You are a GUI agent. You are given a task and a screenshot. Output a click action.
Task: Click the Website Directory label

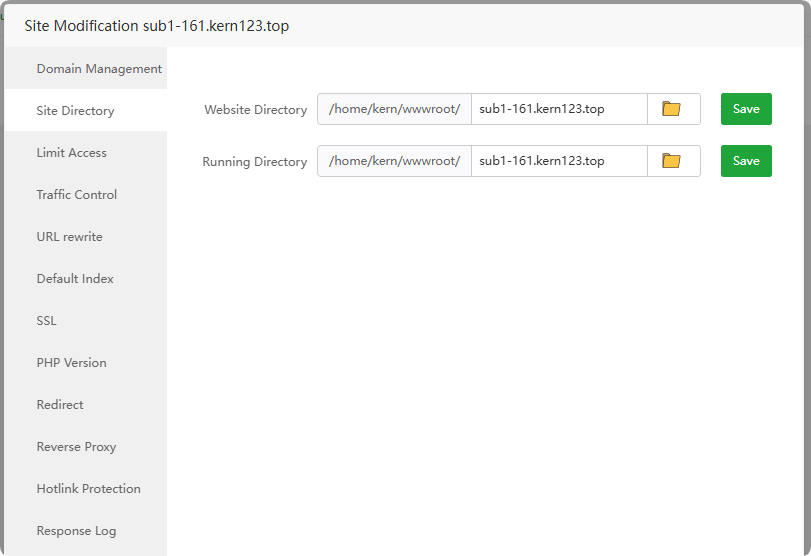pos(256,110)
